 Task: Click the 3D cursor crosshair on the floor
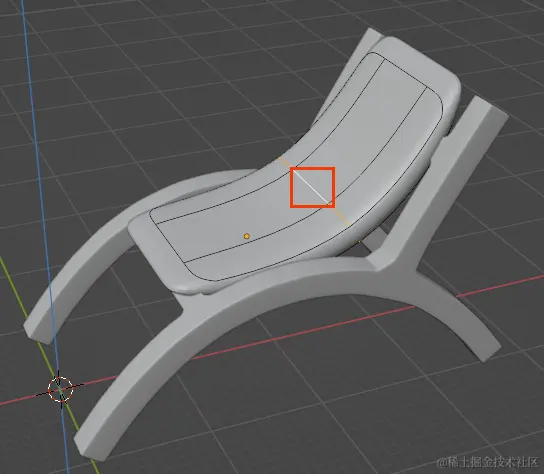point(61,389)
